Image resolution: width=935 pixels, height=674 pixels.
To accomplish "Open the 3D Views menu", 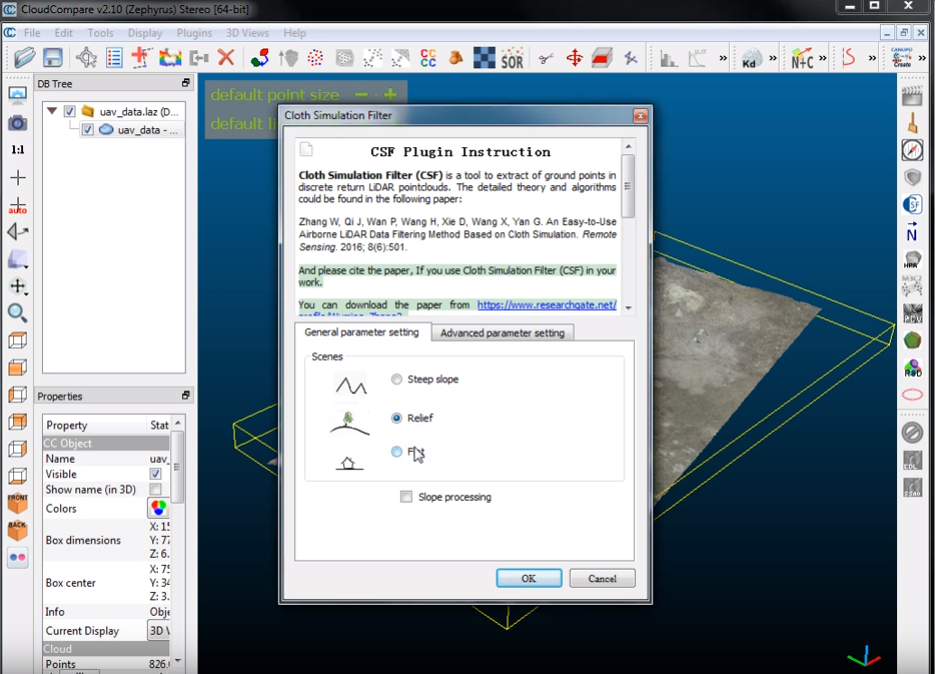I will (x=247, y=33).
